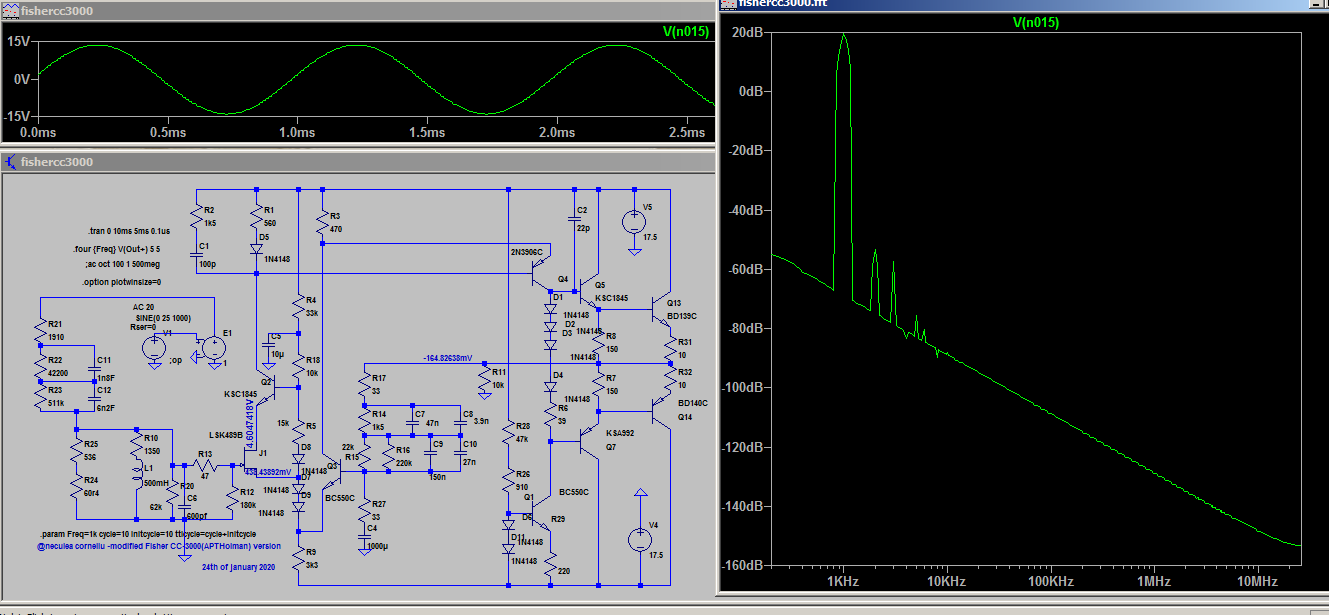1329x615 pixels.
Task: Select capacitor C2 22p
Action: pyautogui.click(x=573, y=219)
